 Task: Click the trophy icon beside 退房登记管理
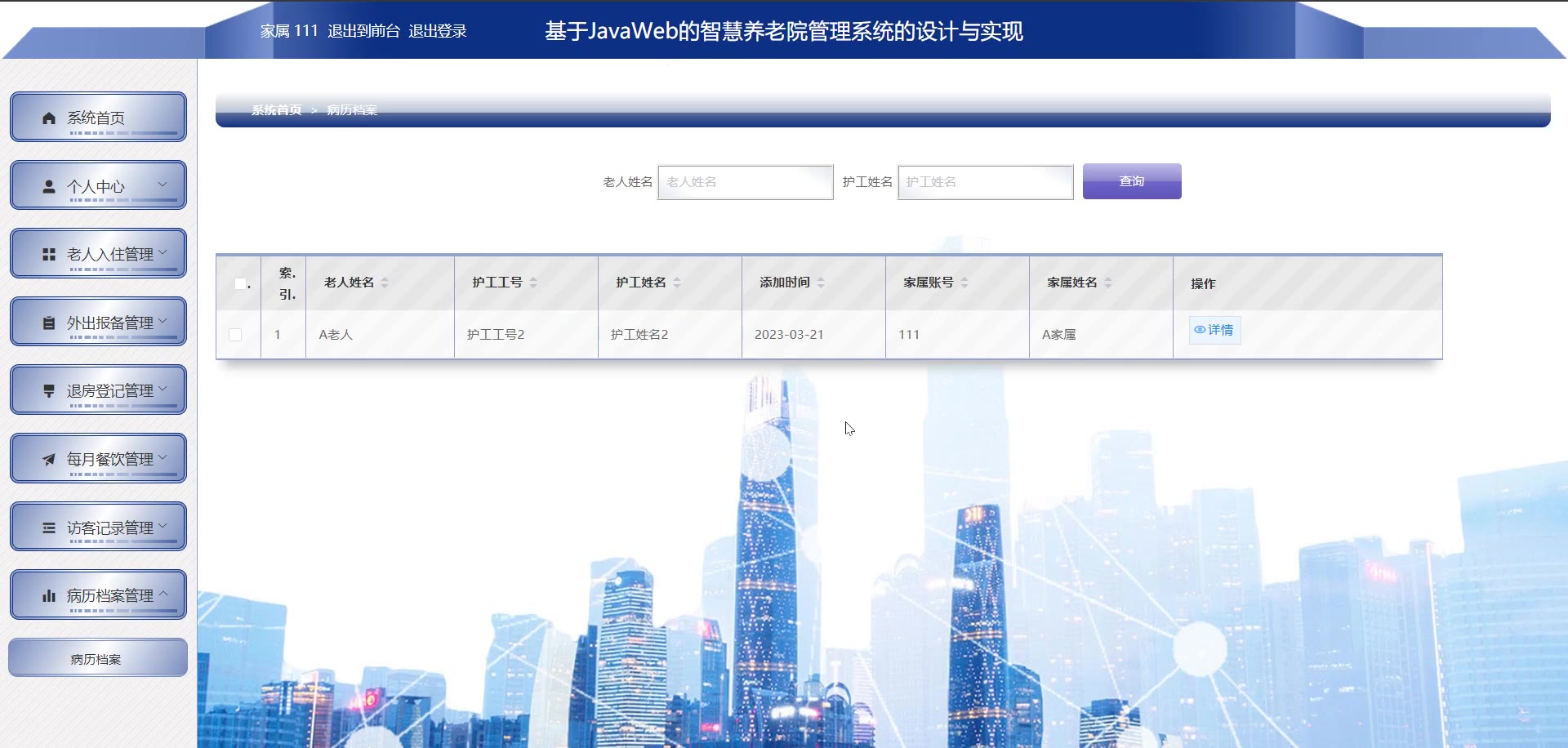pyautogui.click(x=49, y=391)
